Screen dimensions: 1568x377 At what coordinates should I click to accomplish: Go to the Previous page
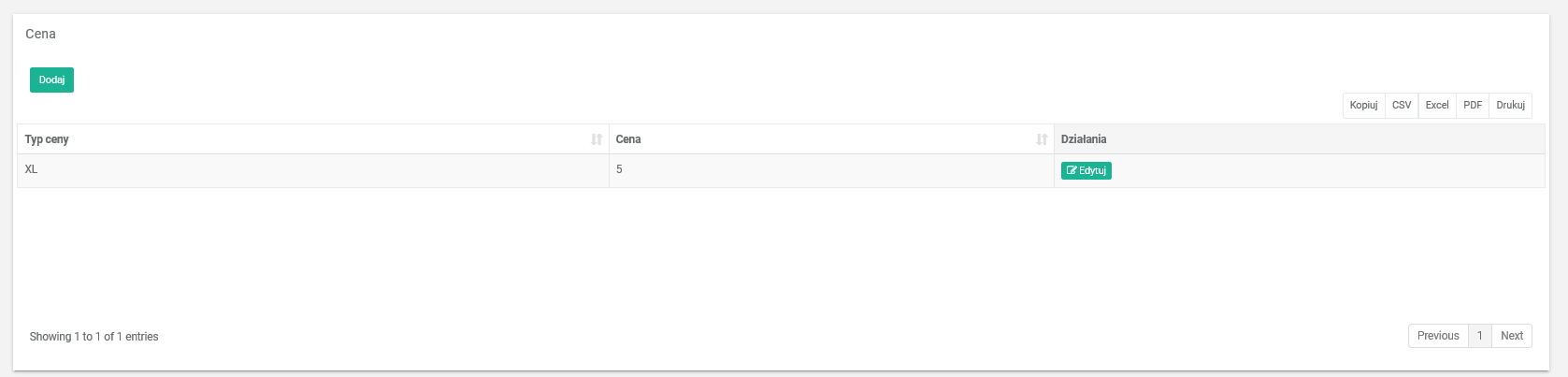[x=1437, y=336]
